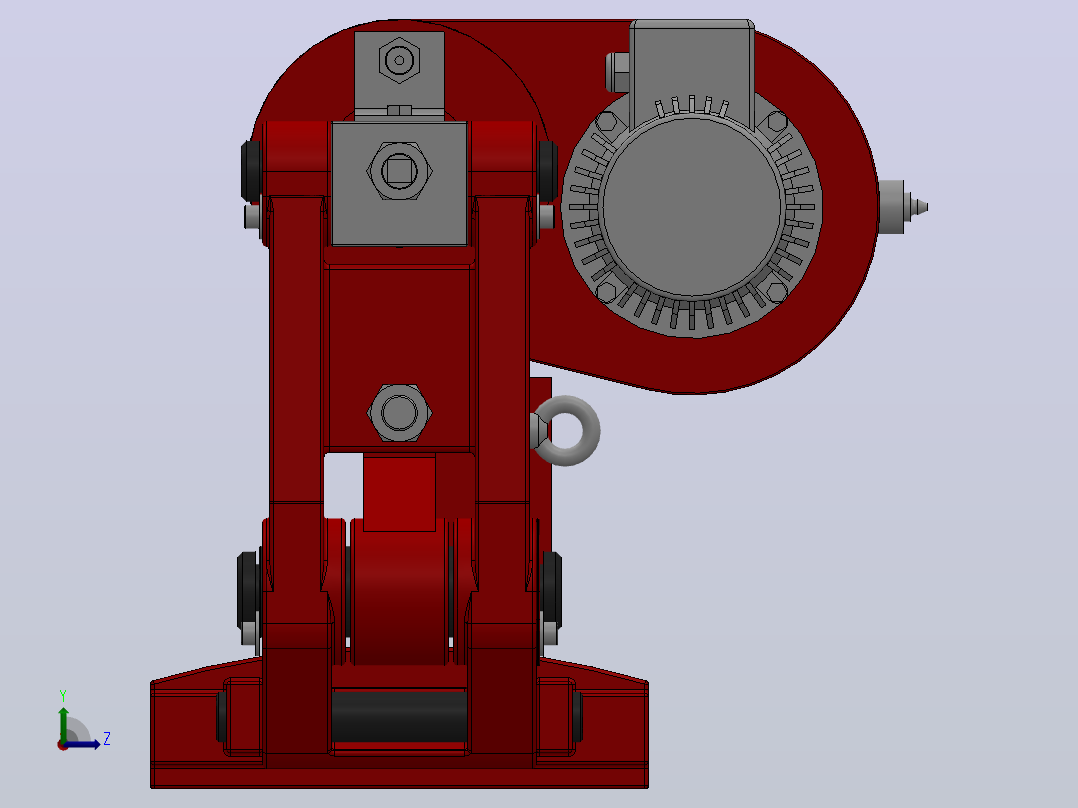The image size is (1078, 808).
Task: Select the bright red block below the column
Action: coord(399,492)
